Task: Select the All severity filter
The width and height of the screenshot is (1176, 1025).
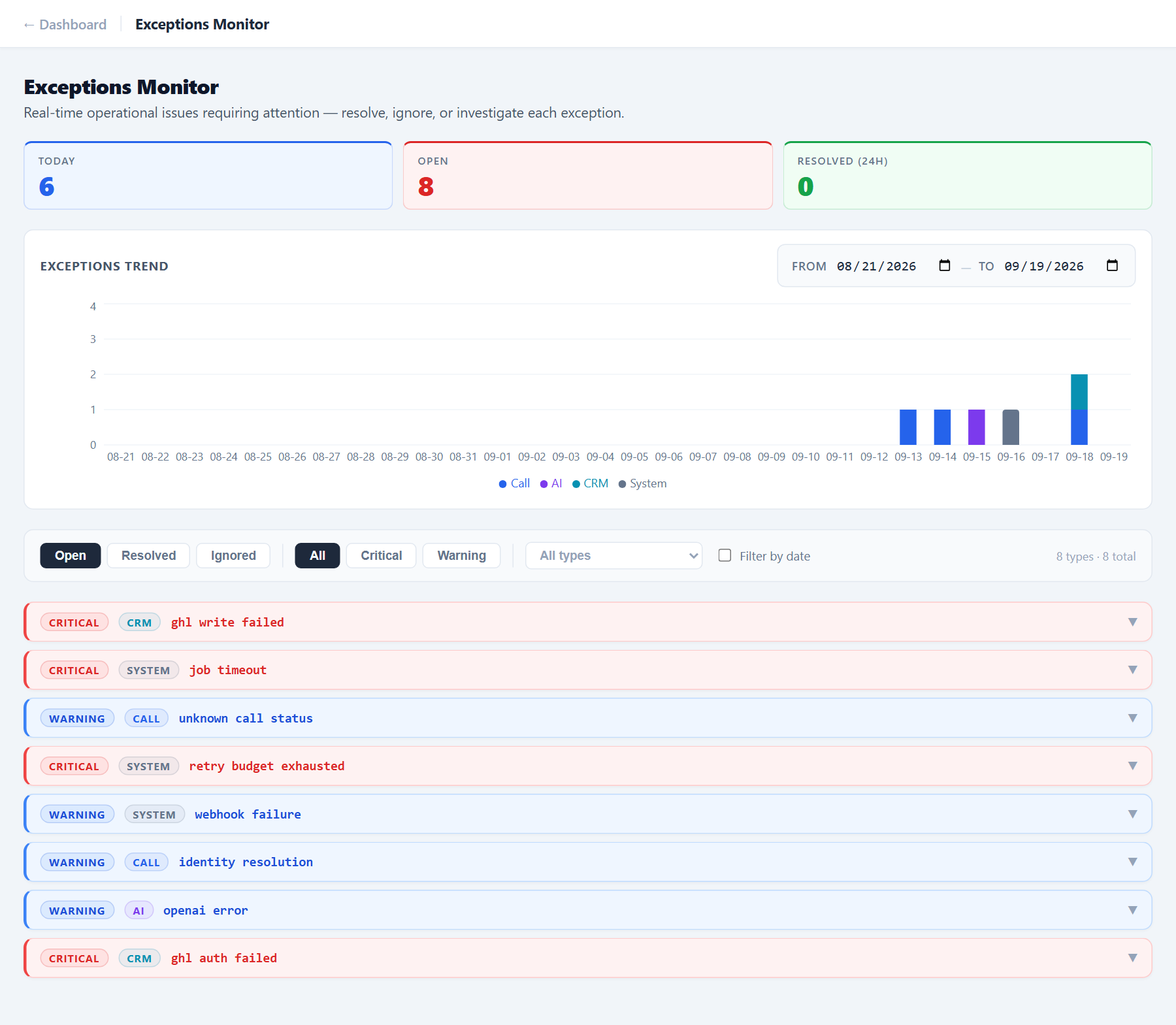Action: 318,555
